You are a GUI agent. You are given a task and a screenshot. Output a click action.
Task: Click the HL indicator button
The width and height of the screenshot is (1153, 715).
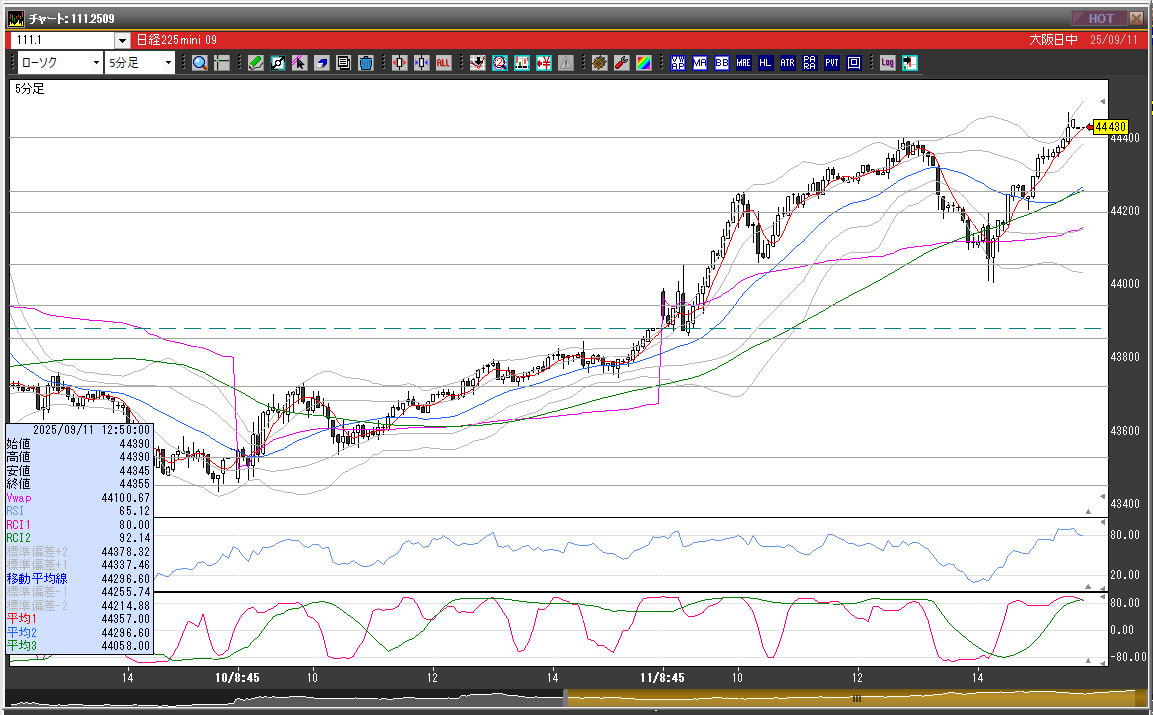point(765,63)
